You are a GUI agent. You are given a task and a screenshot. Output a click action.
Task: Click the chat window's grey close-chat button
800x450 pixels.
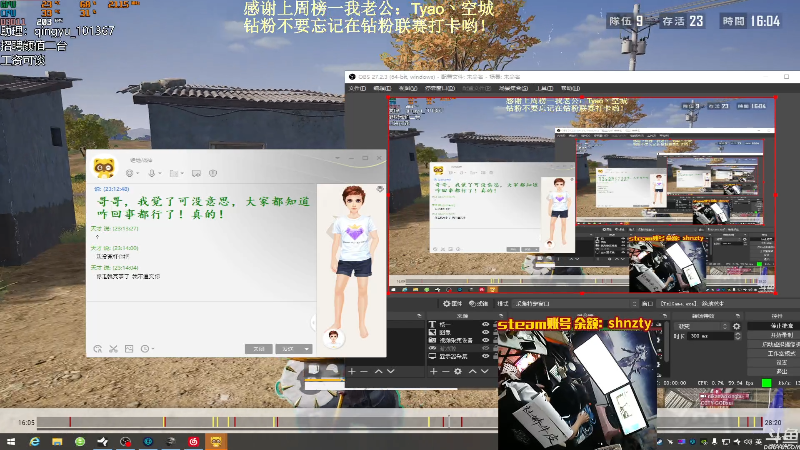pos(259,349)
